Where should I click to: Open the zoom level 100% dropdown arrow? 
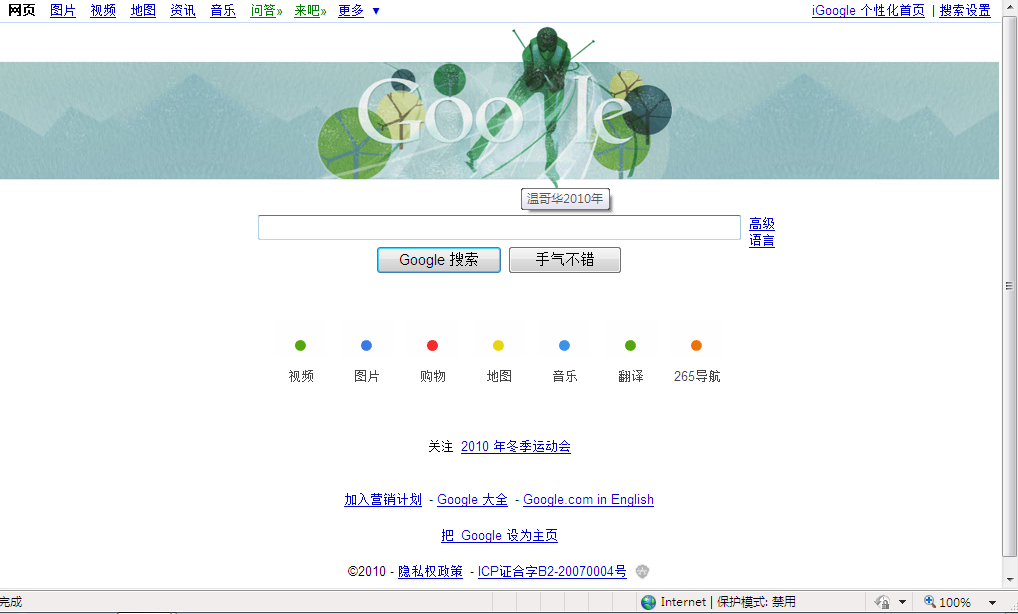pos(992,603)
